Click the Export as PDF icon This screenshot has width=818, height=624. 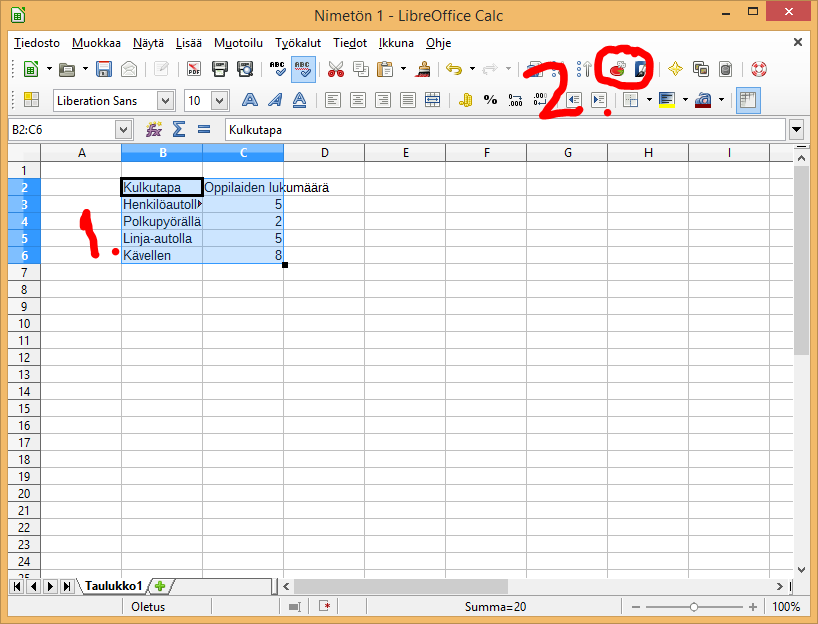click(x=195, y=69)
